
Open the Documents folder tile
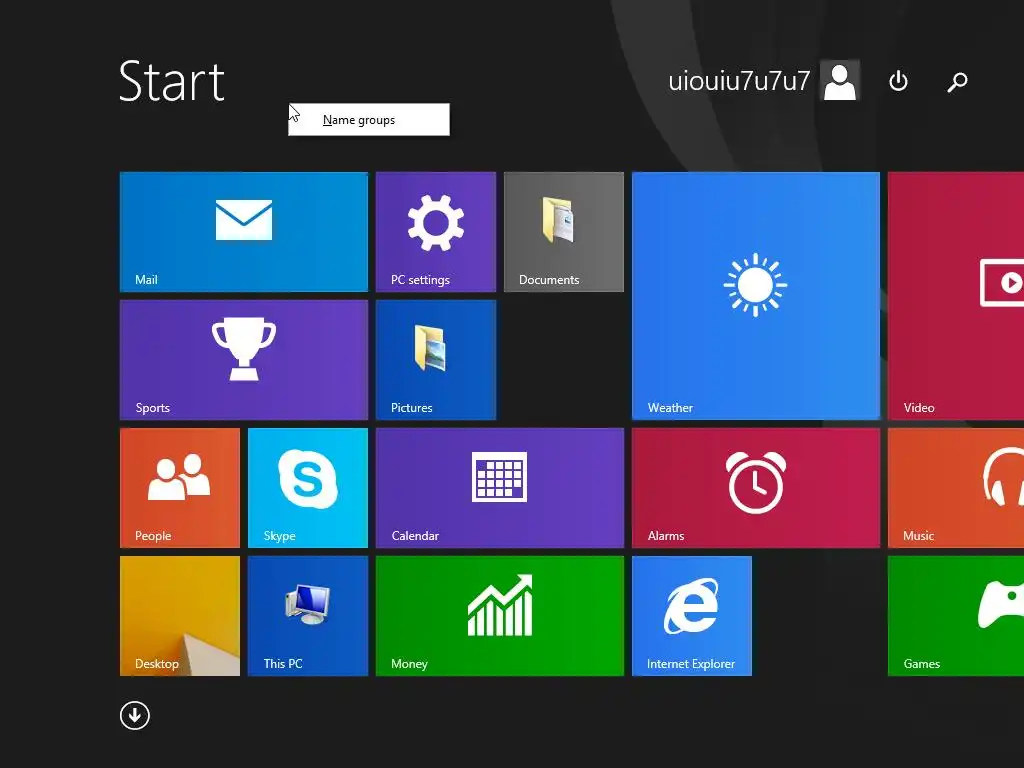564,232
